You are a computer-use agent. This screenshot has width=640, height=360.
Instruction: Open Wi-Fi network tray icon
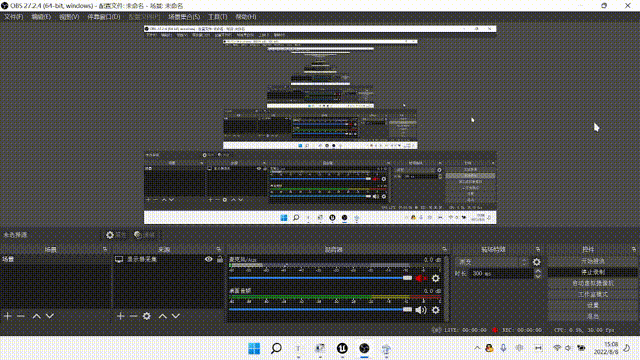pos(557,348)
